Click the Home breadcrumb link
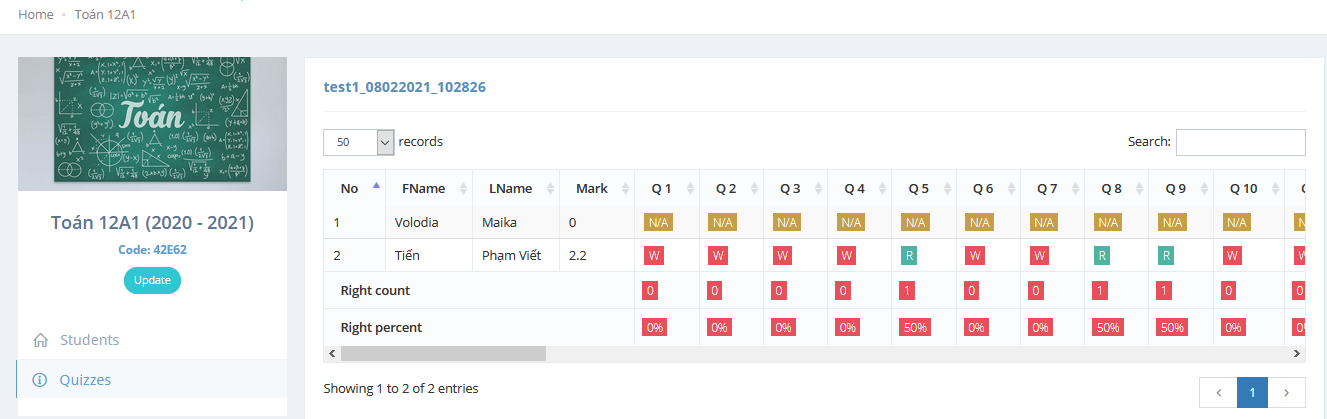Viewport: 1327px width, 419px height. 36,15
